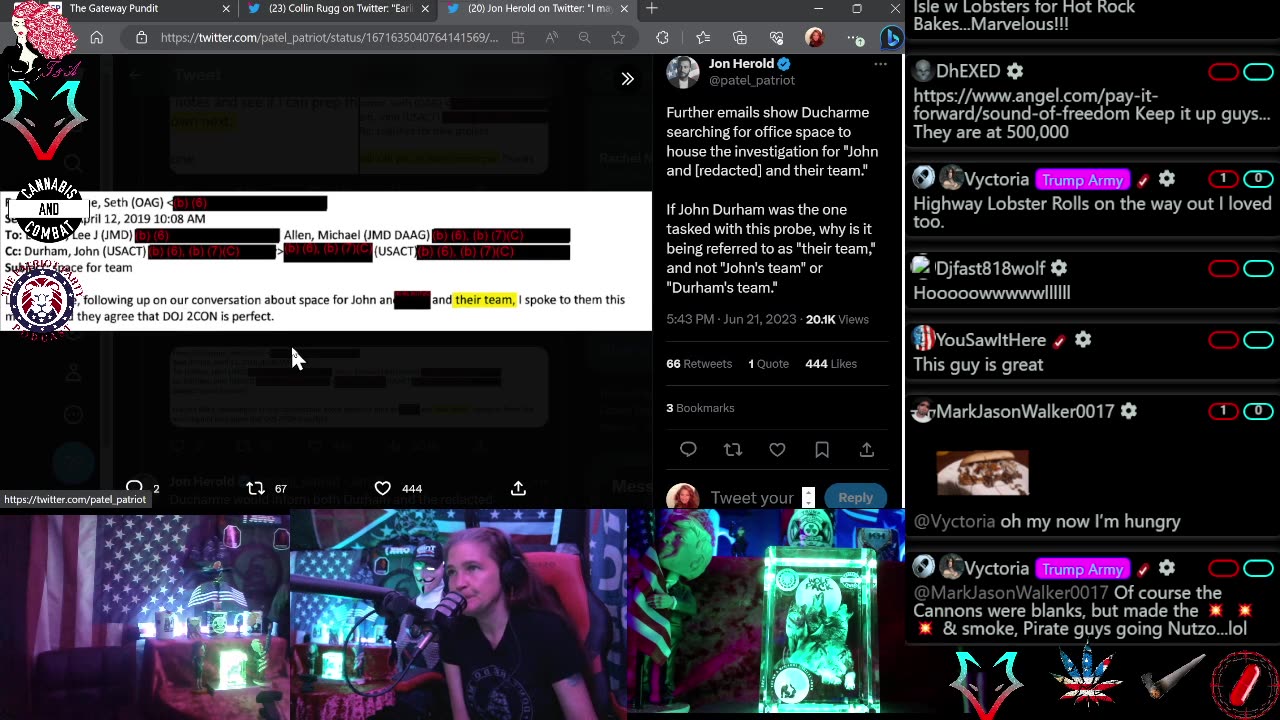The width and height of the screenshot is (1280, 720).
Task: Close the Jon Herold Twitter tab
Action: tap(623, 9)
